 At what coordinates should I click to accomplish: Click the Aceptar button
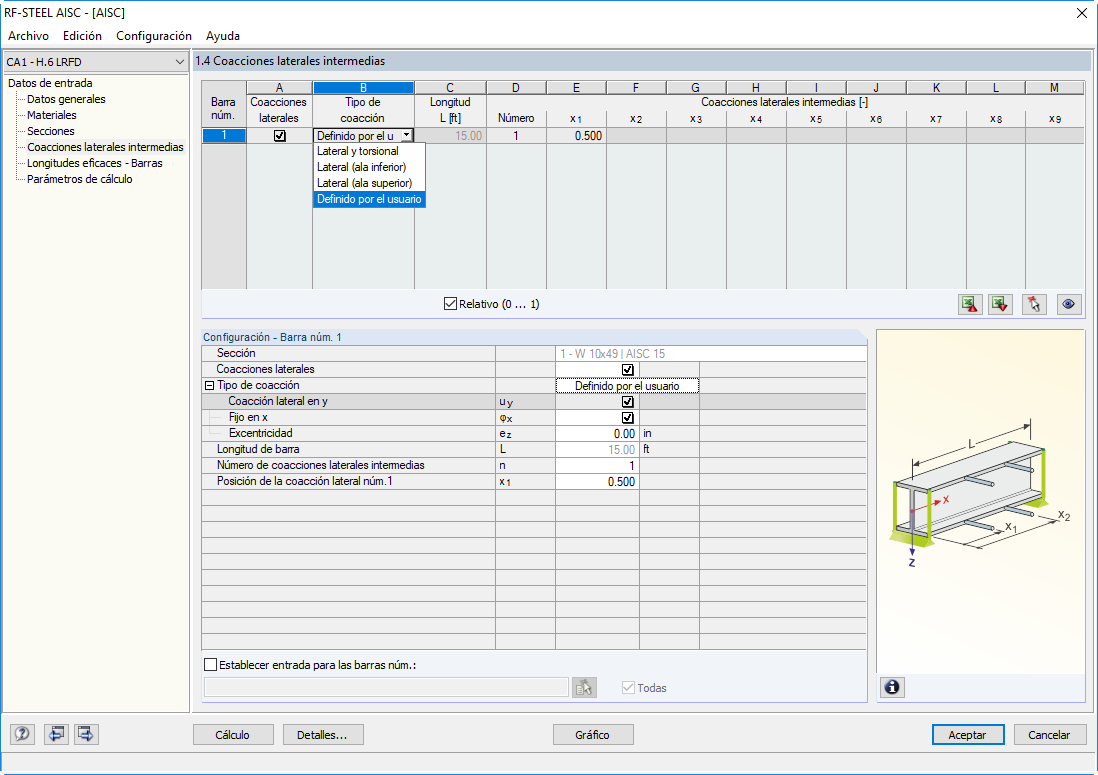tap(967, 734)
